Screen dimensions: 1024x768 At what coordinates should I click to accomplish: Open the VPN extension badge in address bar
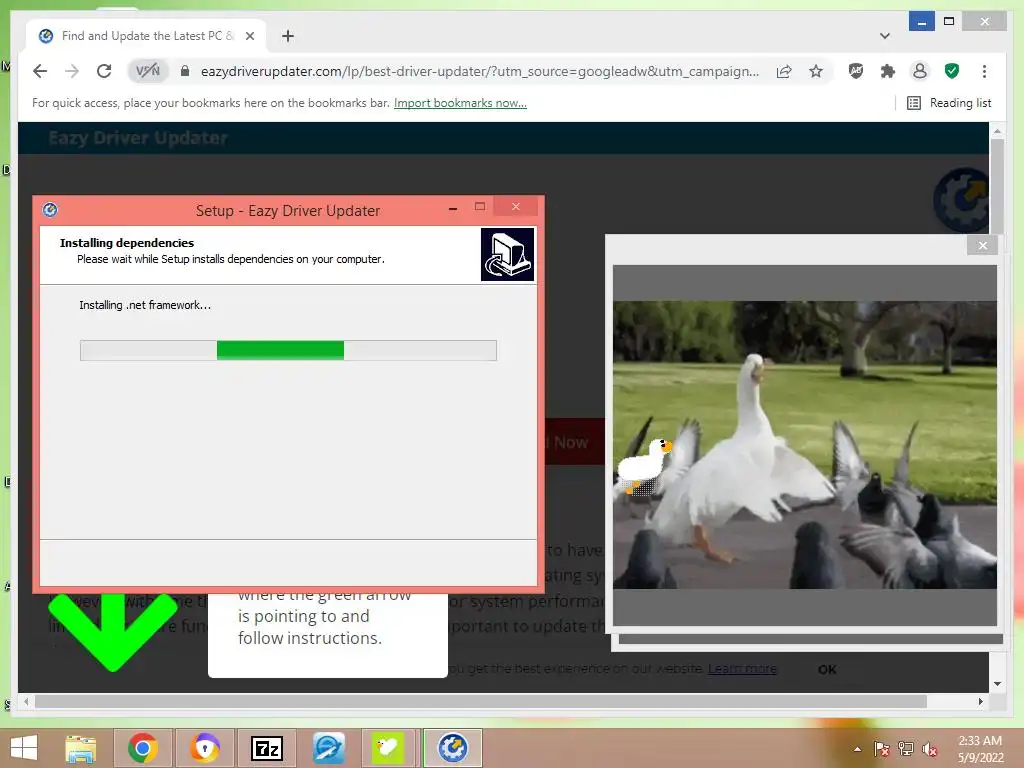[x=148, y=71]
